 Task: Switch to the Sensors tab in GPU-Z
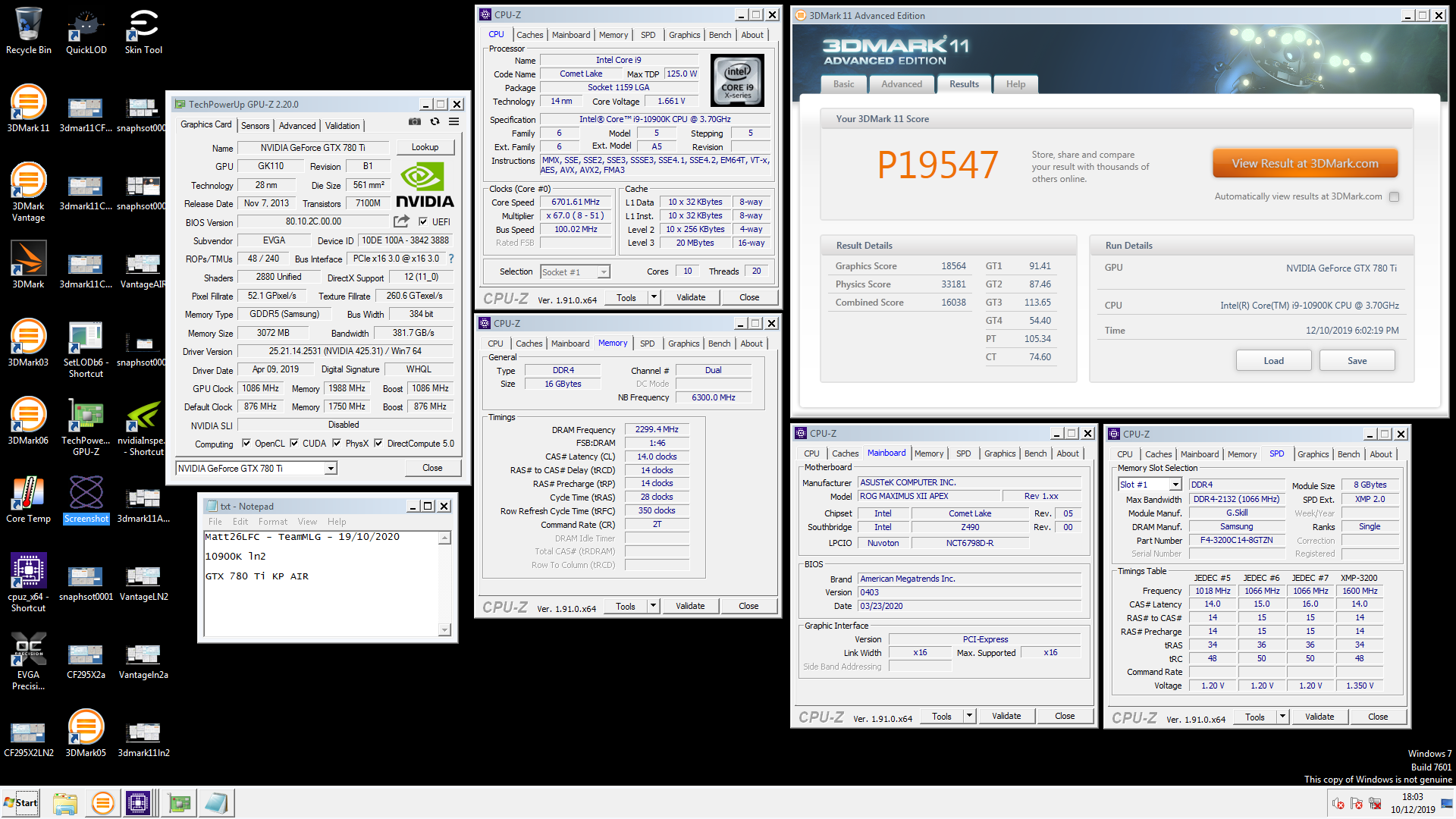tap(256, 126)
